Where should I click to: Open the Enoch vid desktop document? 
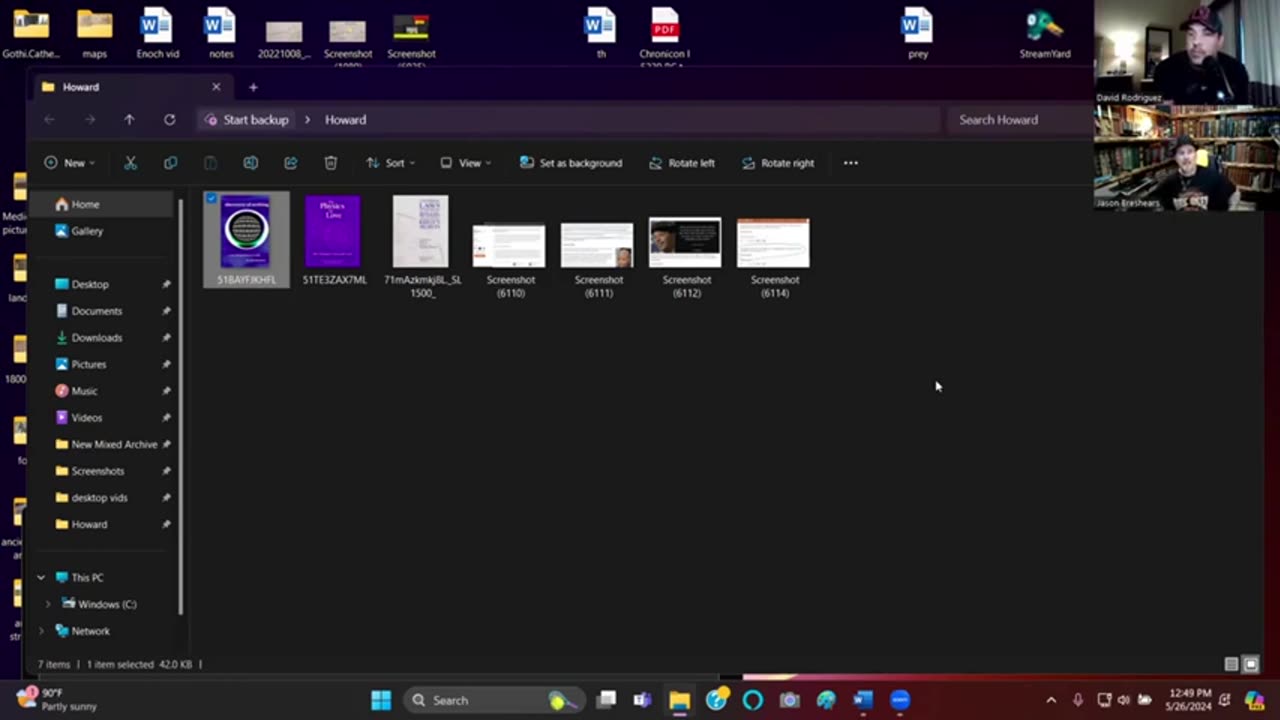pos(158,34)
